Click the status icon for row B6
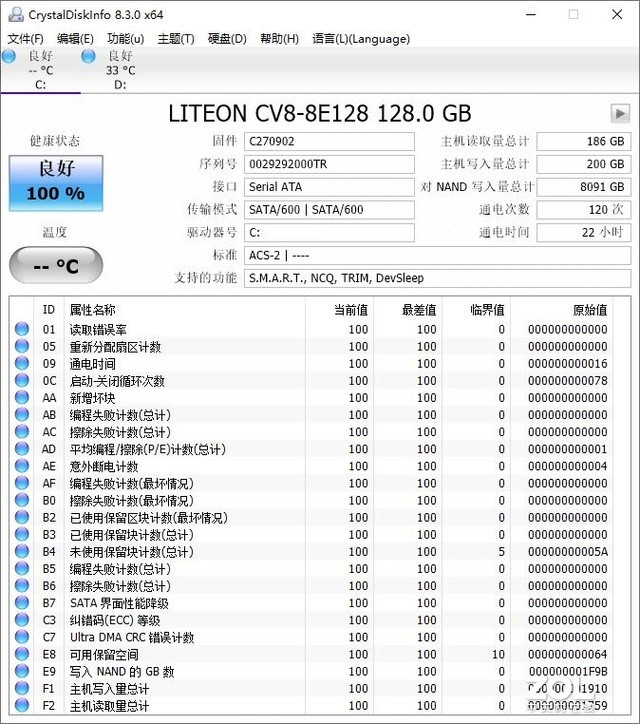 22,585
